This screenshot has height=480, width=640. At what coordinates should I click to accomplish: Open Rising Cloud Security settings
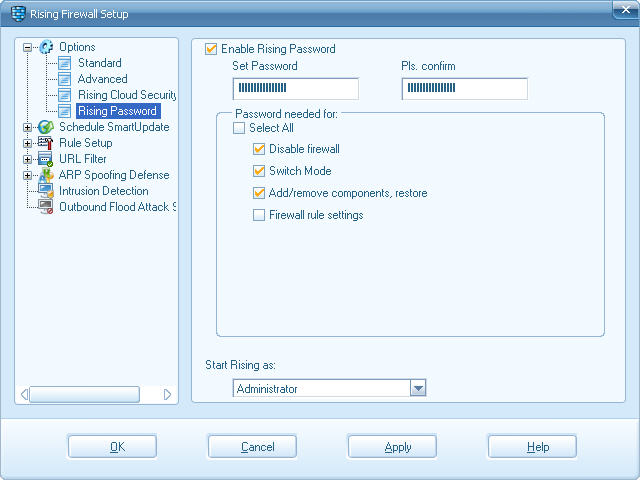[127, 95]
